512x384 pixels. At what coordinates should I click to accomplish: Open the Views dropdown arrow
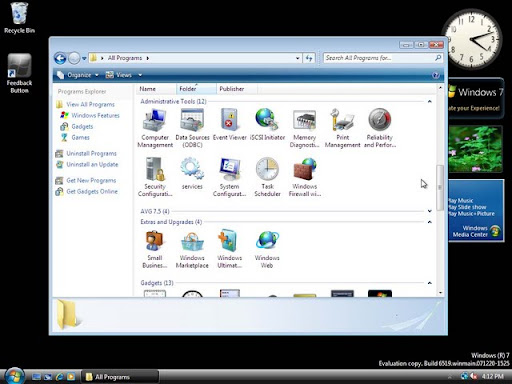click(x=140, y=75)
